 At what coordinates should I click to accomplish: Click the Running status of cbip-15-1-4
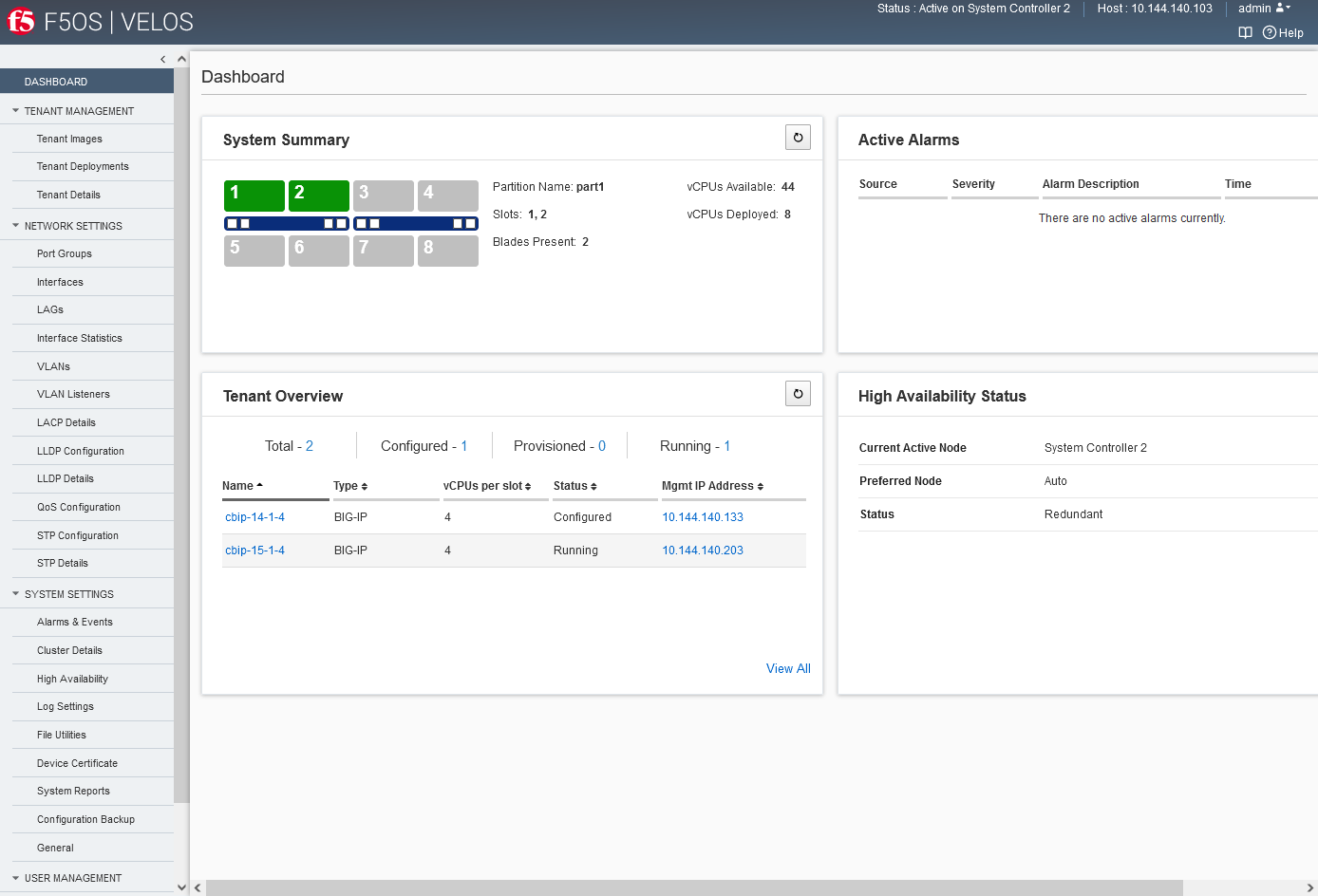coord(575,551)
